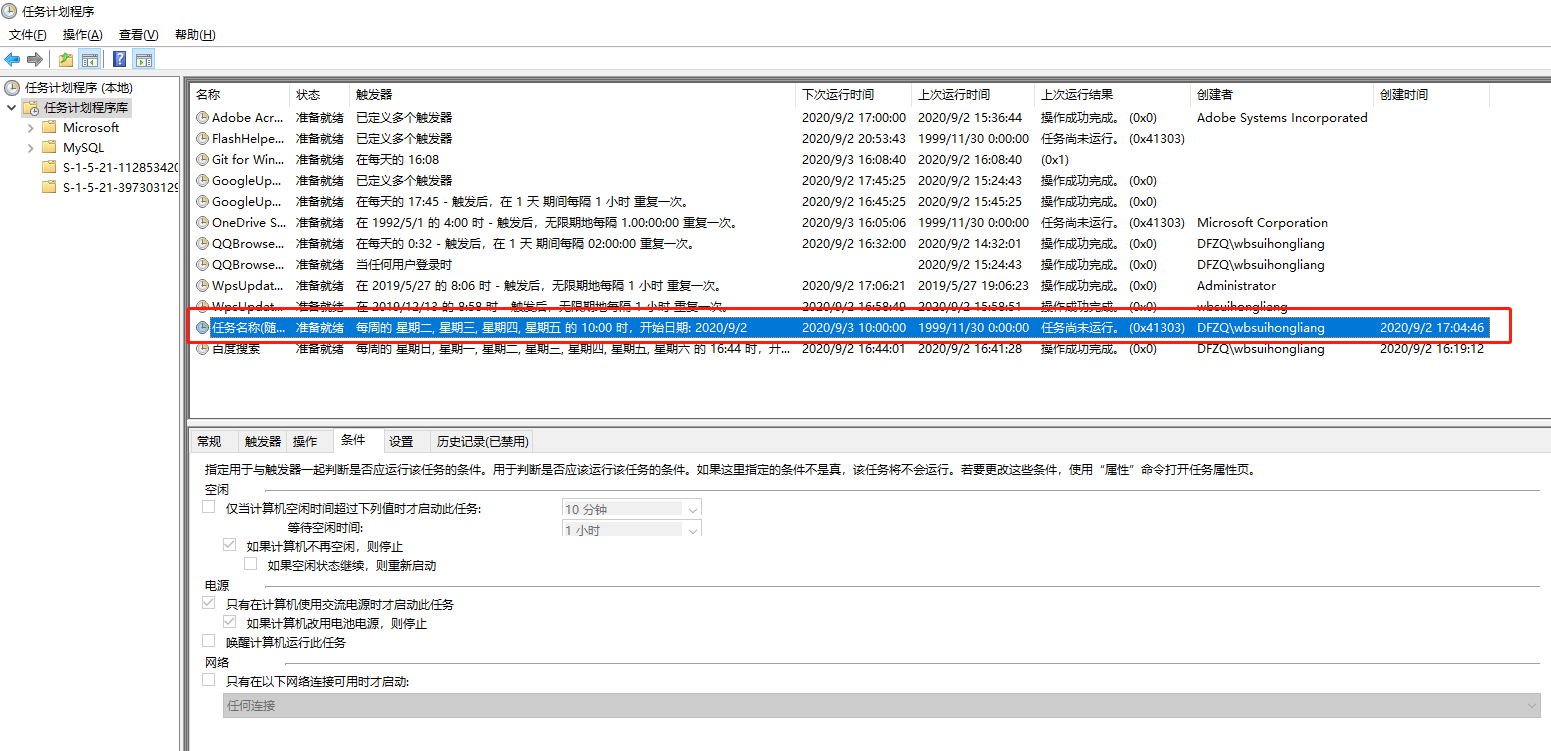
Task: Click the clock icon beside the Adobe Acr task
Action: (201, 117)
